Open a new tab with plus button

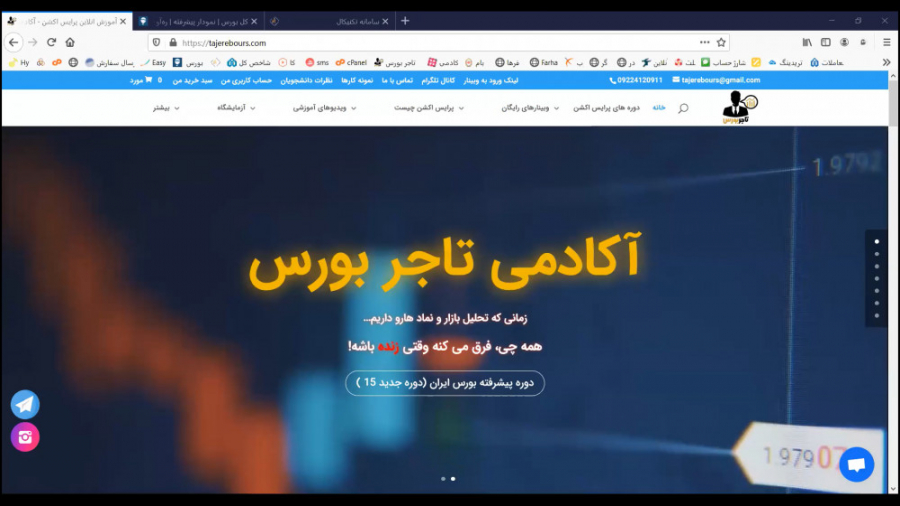(405, 21)
